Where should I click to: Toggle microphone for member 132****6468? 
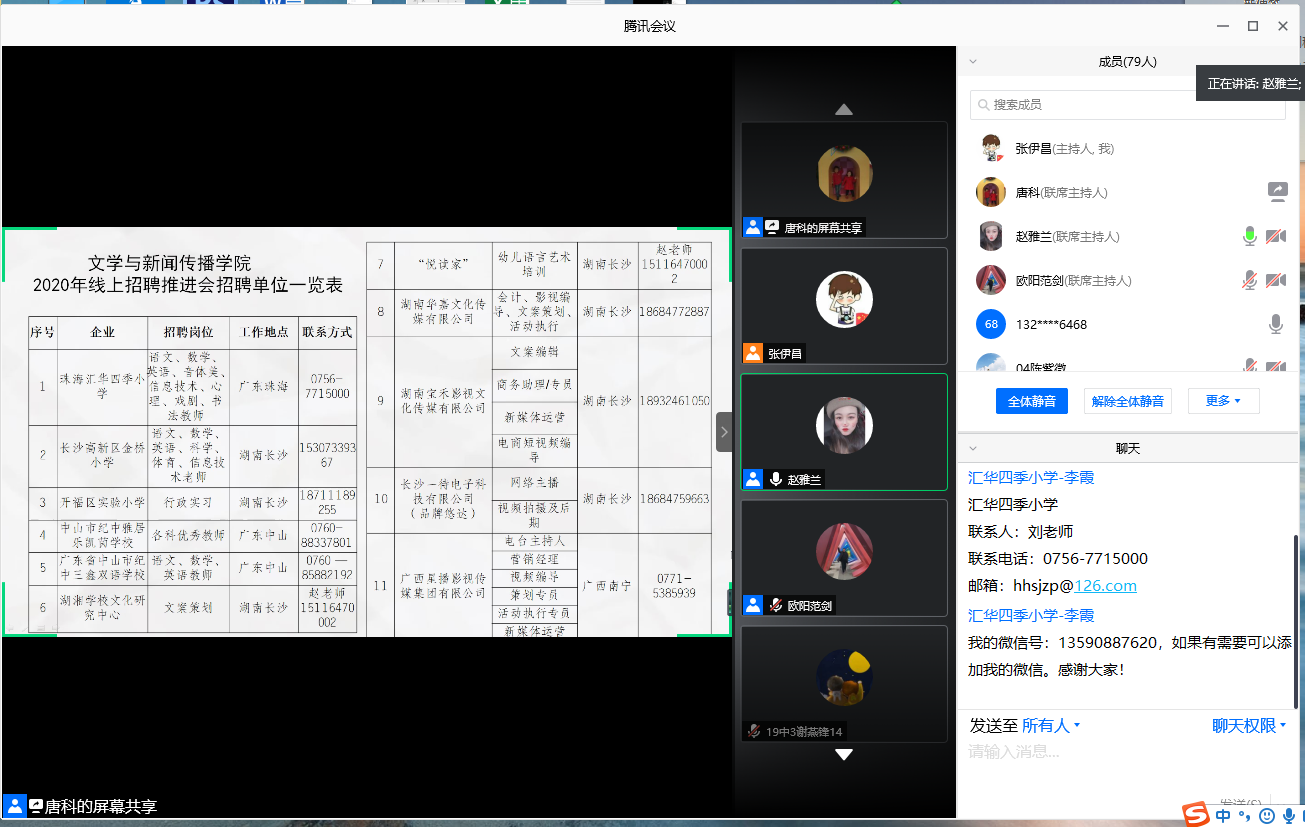[x=1276, y=324]
